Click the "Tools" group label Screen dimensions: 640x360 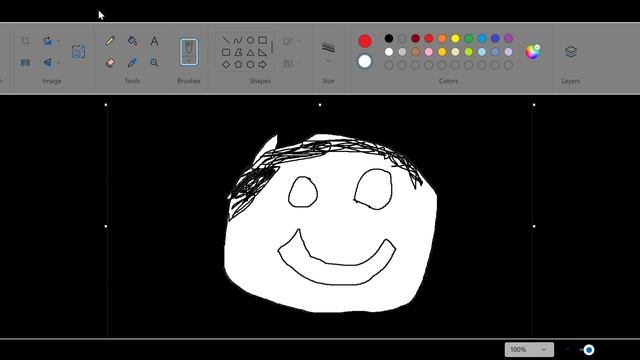pos(132,81)
